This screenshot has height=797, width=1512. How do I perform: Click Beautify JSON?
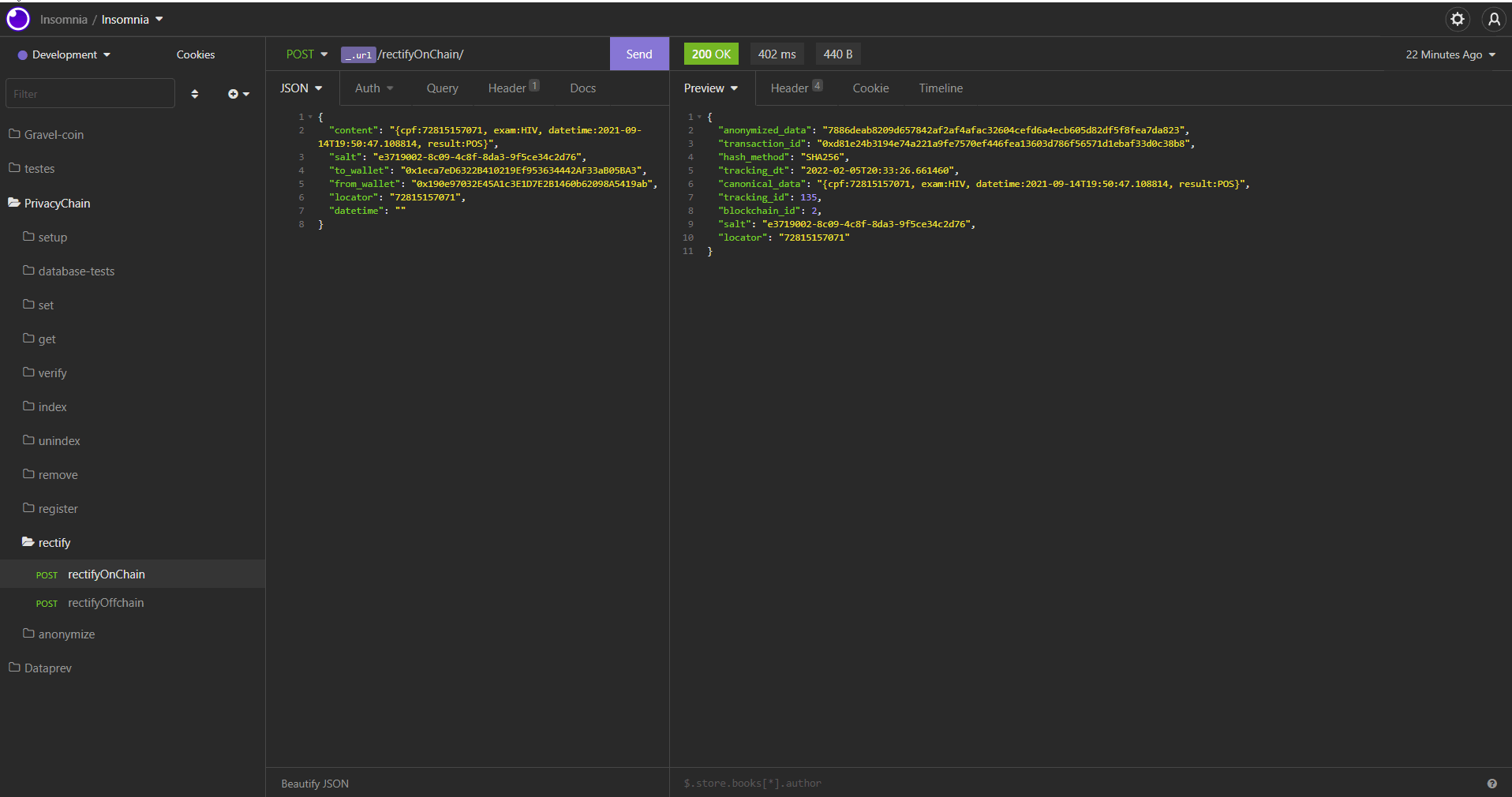315,784
